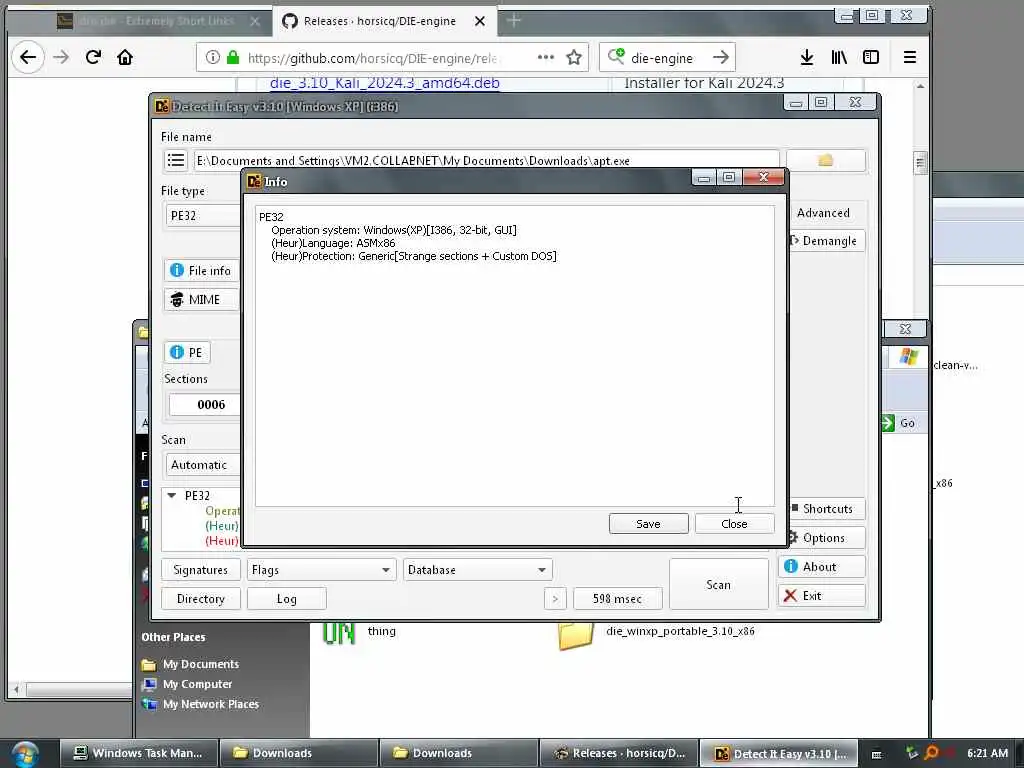Collapse the PE32 result tree node
The height and width of the screenshot is (768, 1024).
[x=172, y=496]
